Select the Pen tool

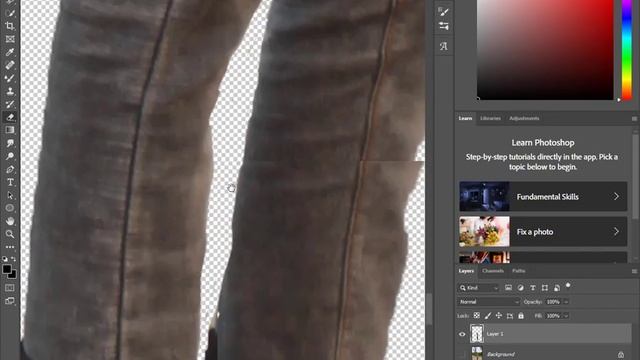(x=10, y=169)
